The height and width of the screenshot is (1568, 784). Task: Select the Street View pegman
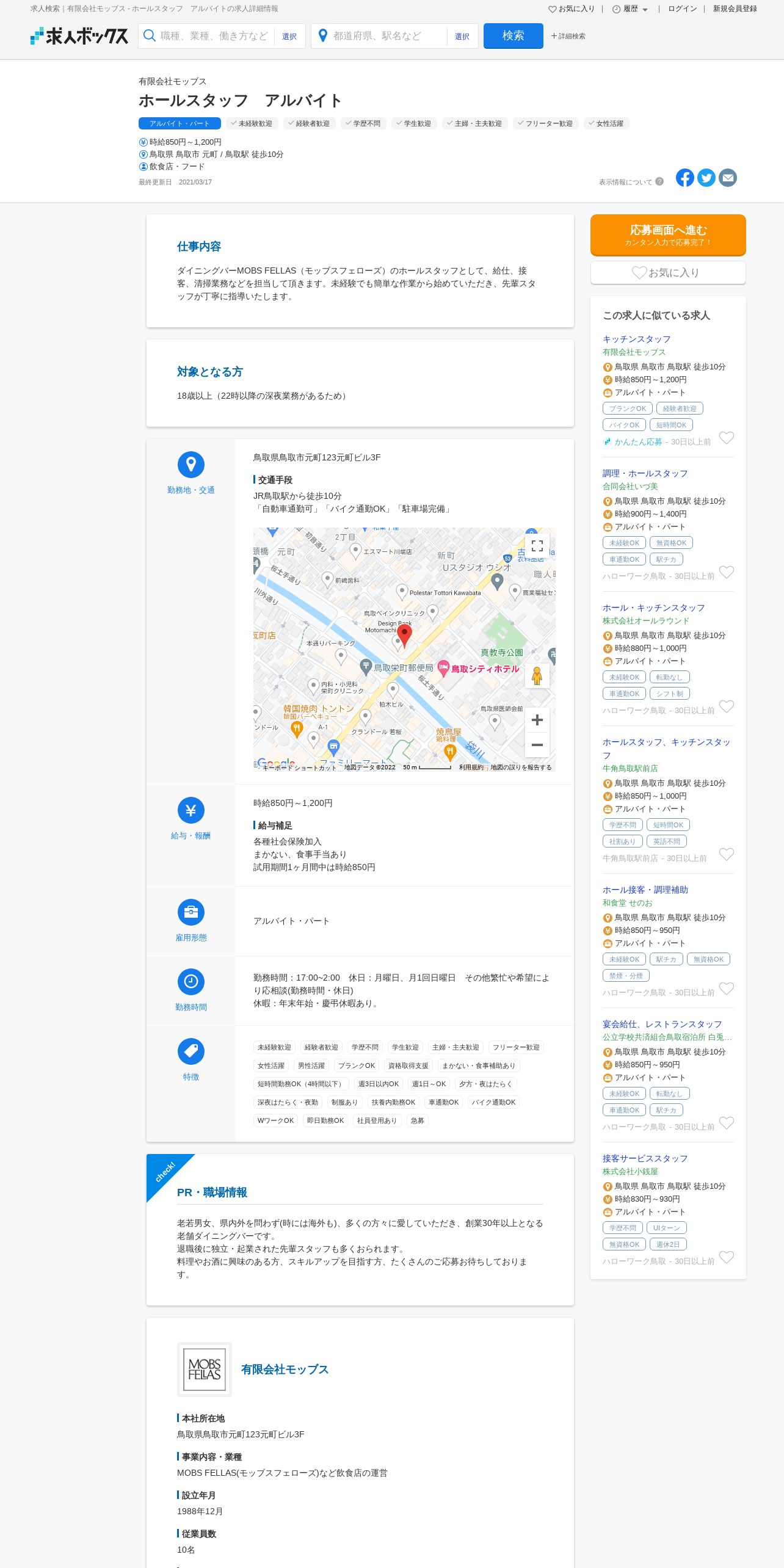click(x=537, y=676)
